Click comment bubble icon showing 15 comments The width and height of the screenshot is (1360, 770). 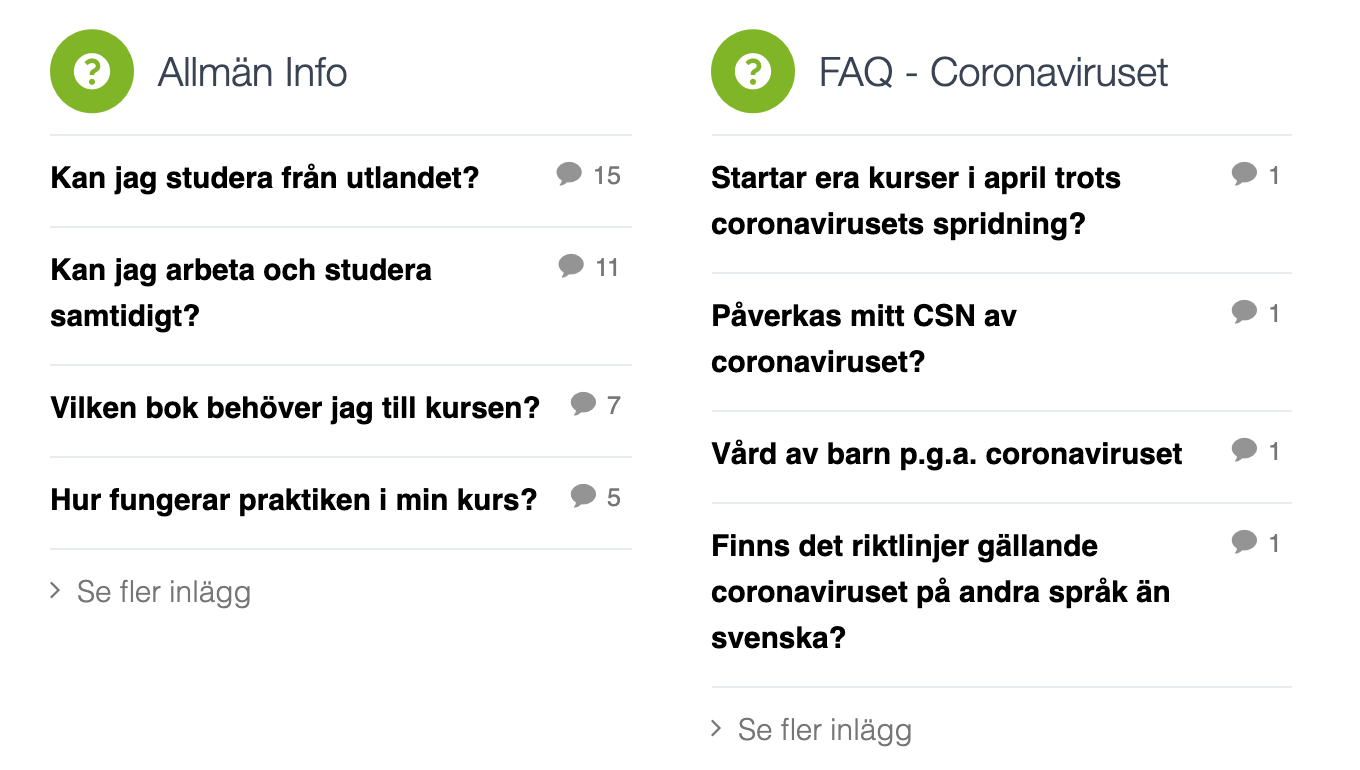click(569, 175)
